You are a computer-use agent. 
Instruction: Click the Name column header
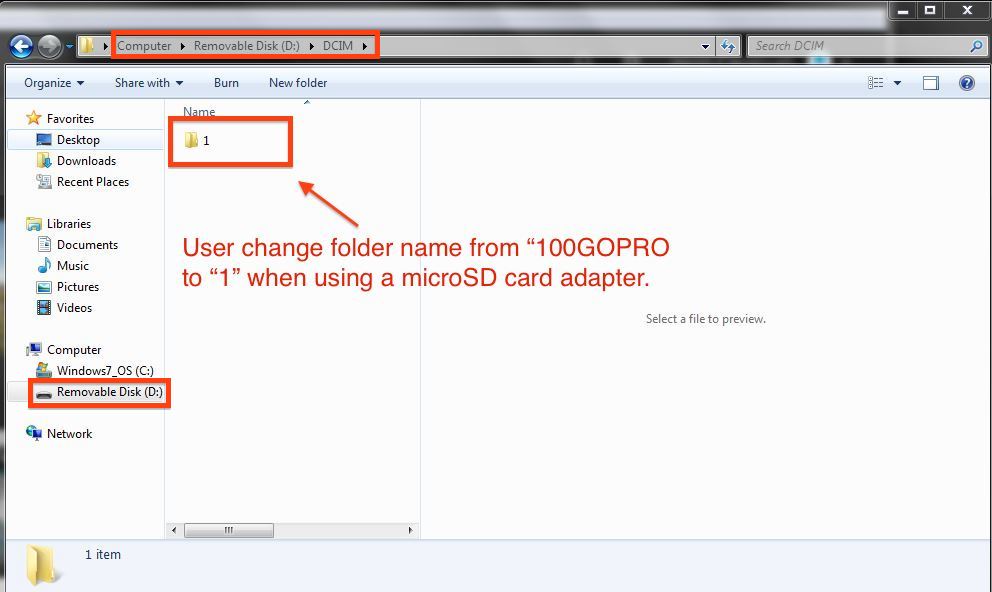tap(199, 112)
